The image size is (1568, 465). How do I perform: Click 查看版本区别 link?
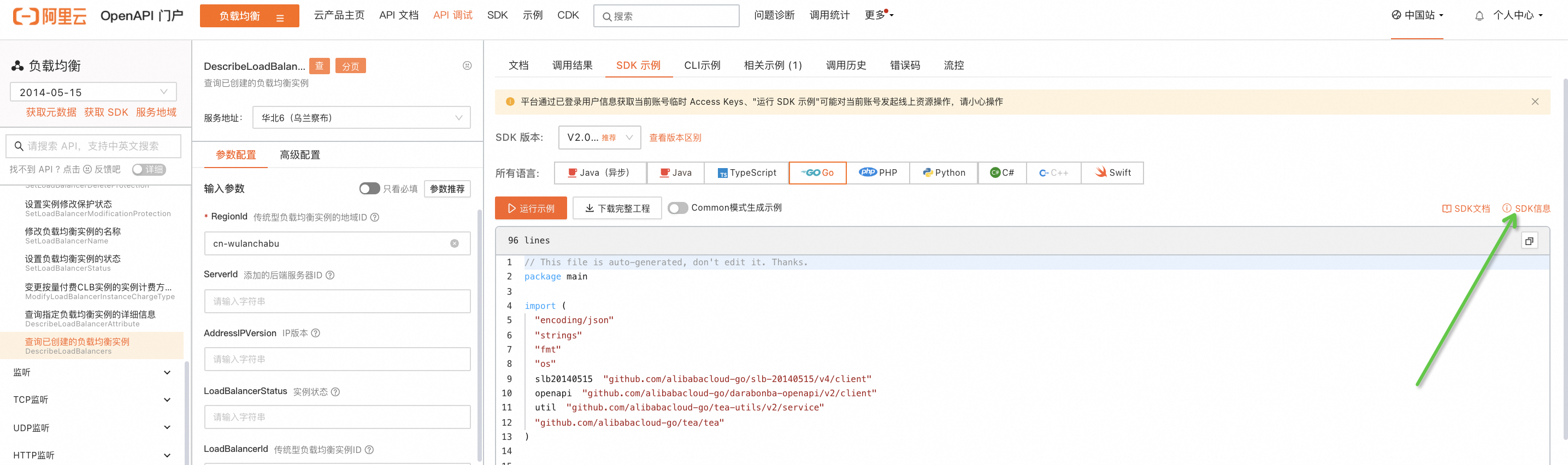click(x=675, y=138)
